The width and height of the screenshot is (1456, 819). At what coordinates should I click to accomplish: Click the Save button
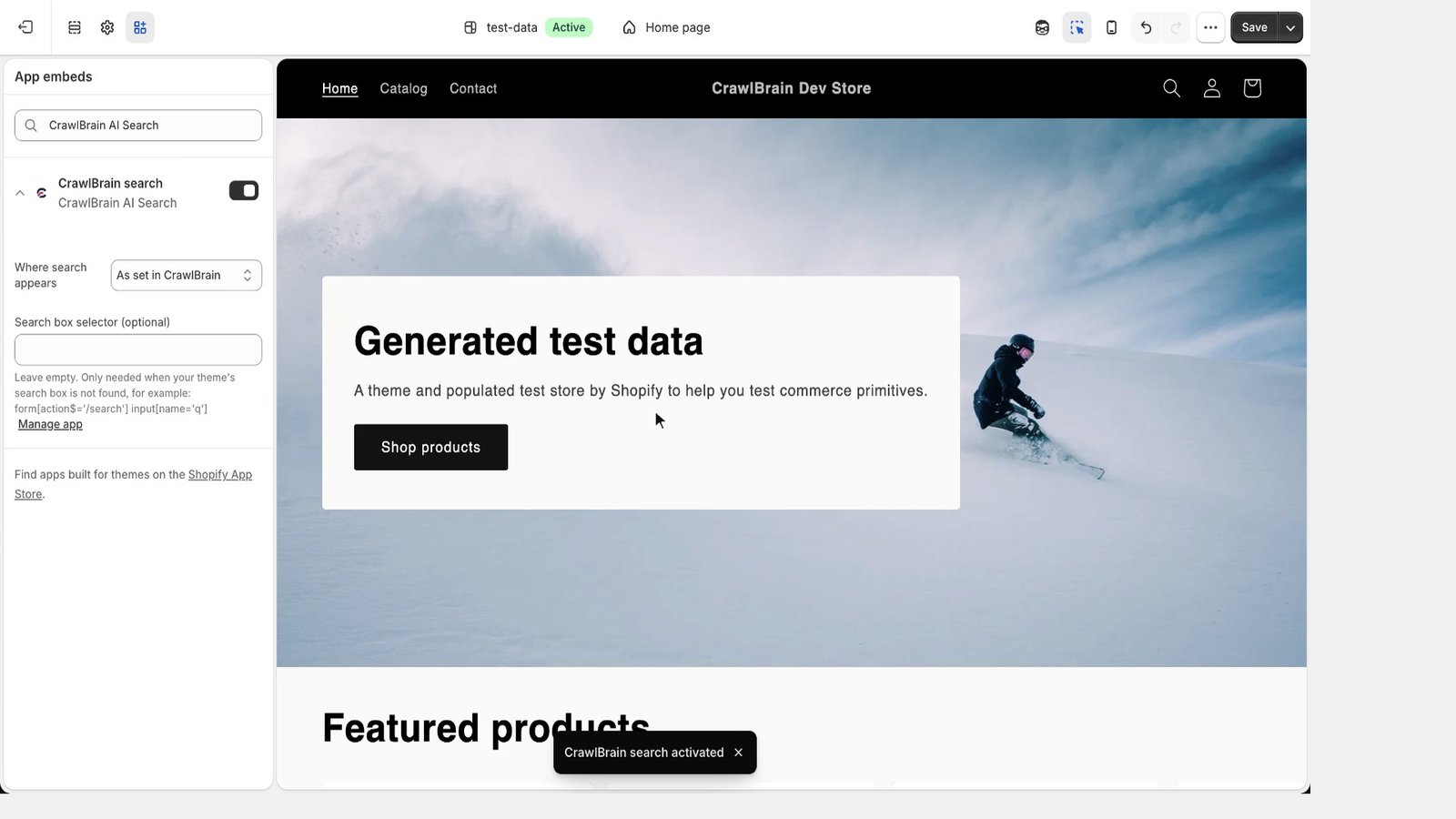pos(1254,27)
